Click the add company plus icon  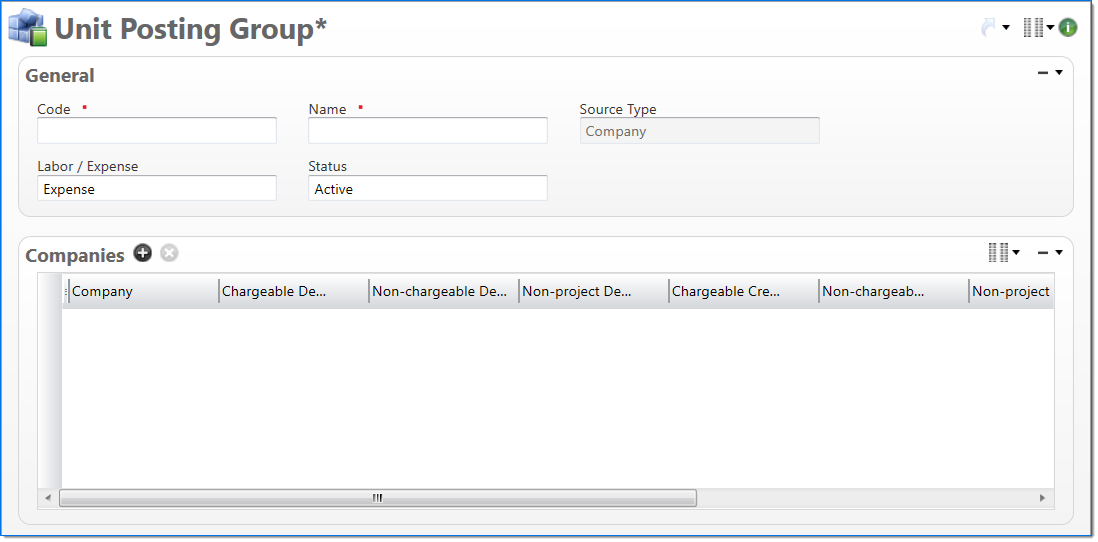[x=143, y=253]
